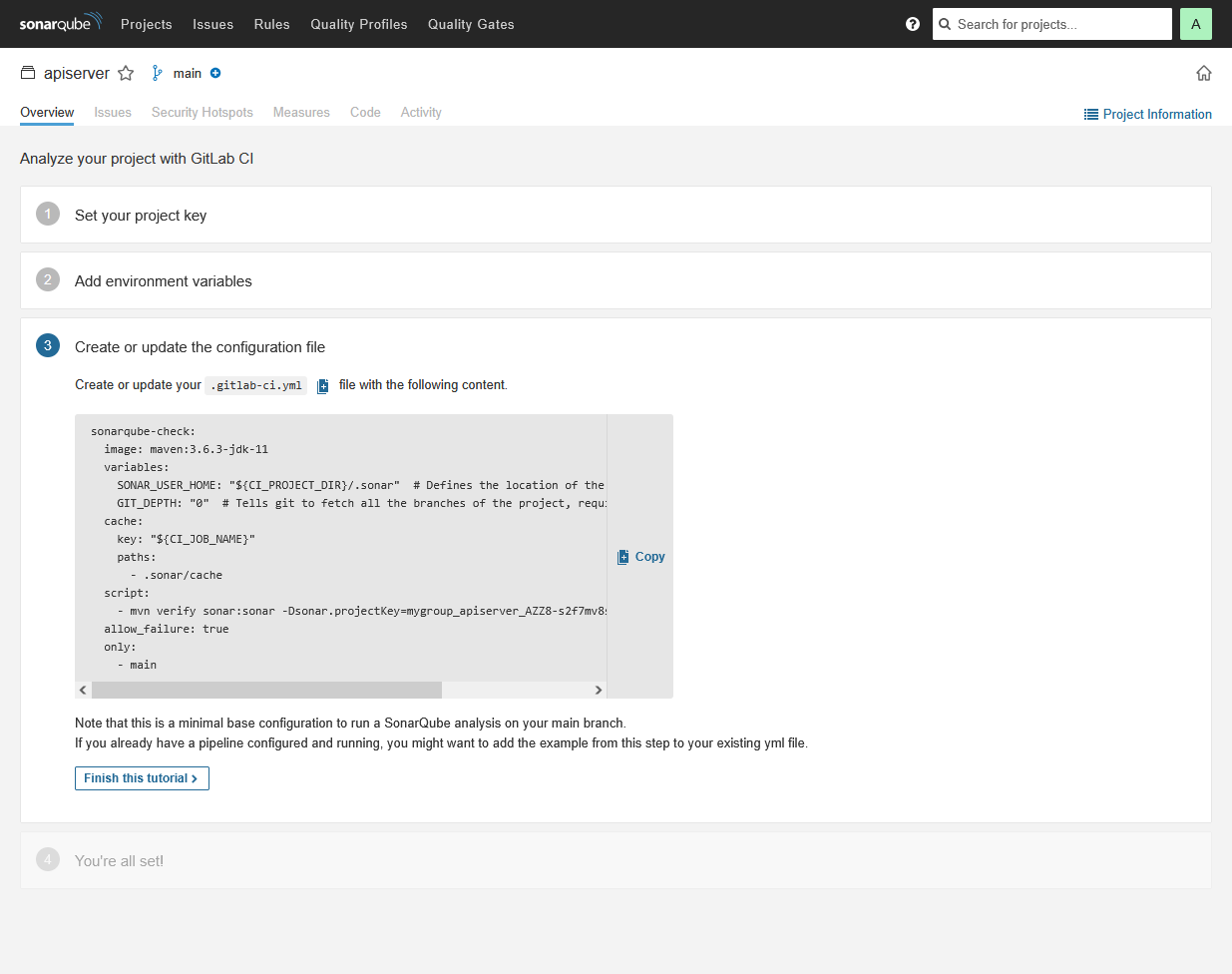Click the code block scroll left arrow
This screenshot has width=1232, height=974.
coord(83,690)
